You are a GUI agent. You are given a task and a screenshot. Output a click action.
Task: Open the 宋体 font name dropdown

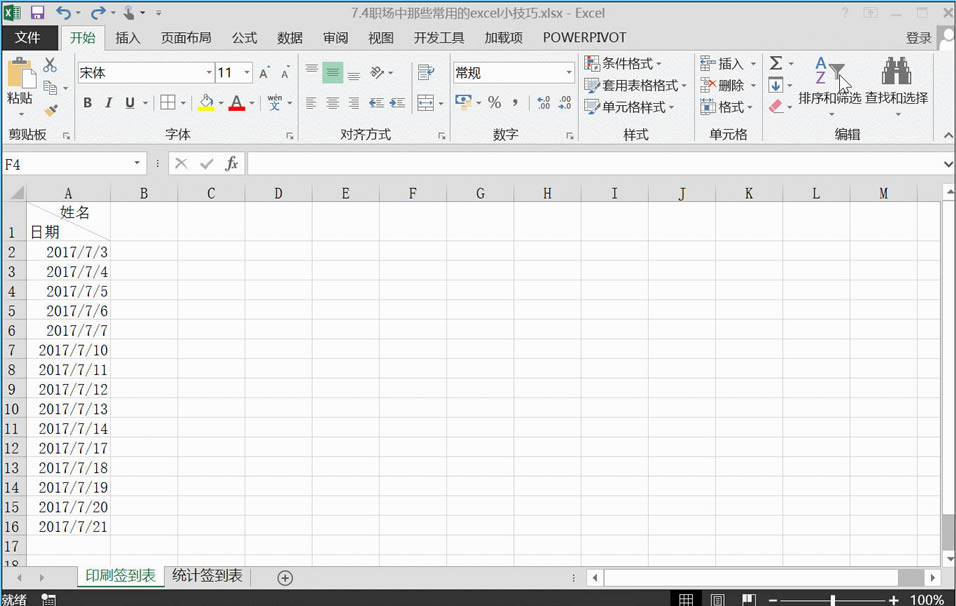coord(208,72)
